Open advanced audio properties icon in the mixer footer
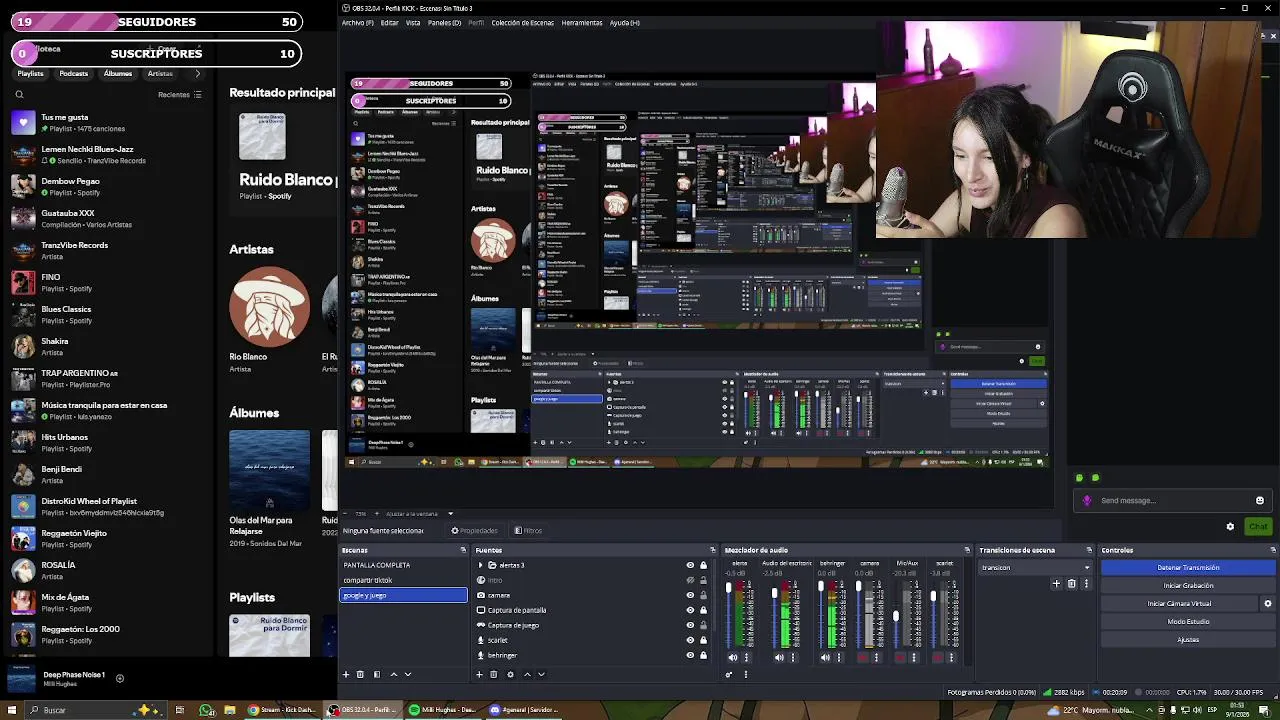The image size is (1280, 720). coord(729,674)
